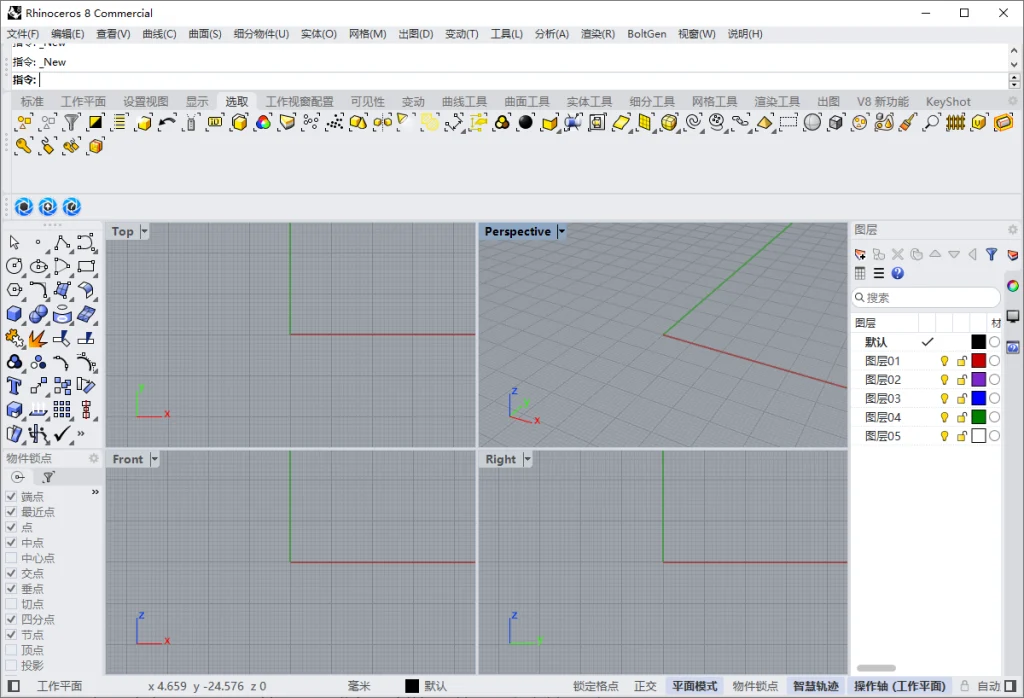Click 操作轴 (工作平面) in status bar
Viewport: 1024px width, 698px height.
[899, 686]
